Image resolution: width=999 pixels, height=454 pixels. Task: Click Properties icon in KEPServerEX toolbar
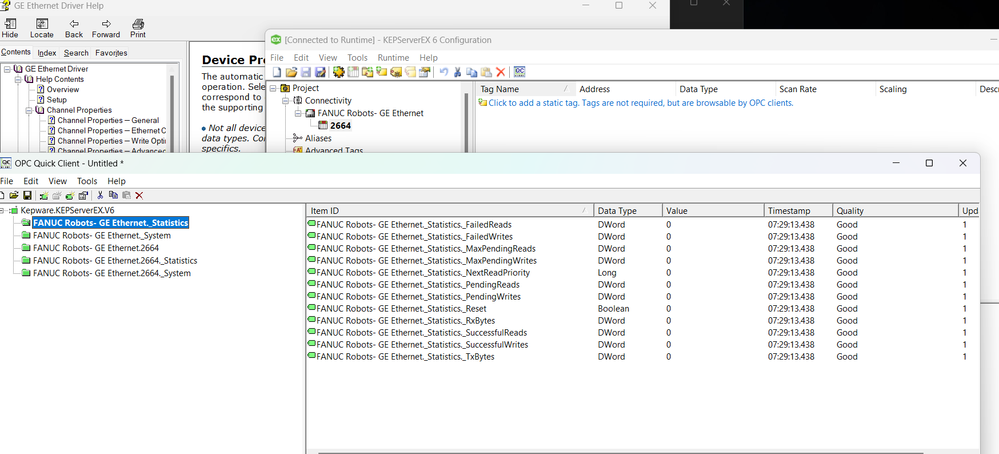(x=424, y=72)
